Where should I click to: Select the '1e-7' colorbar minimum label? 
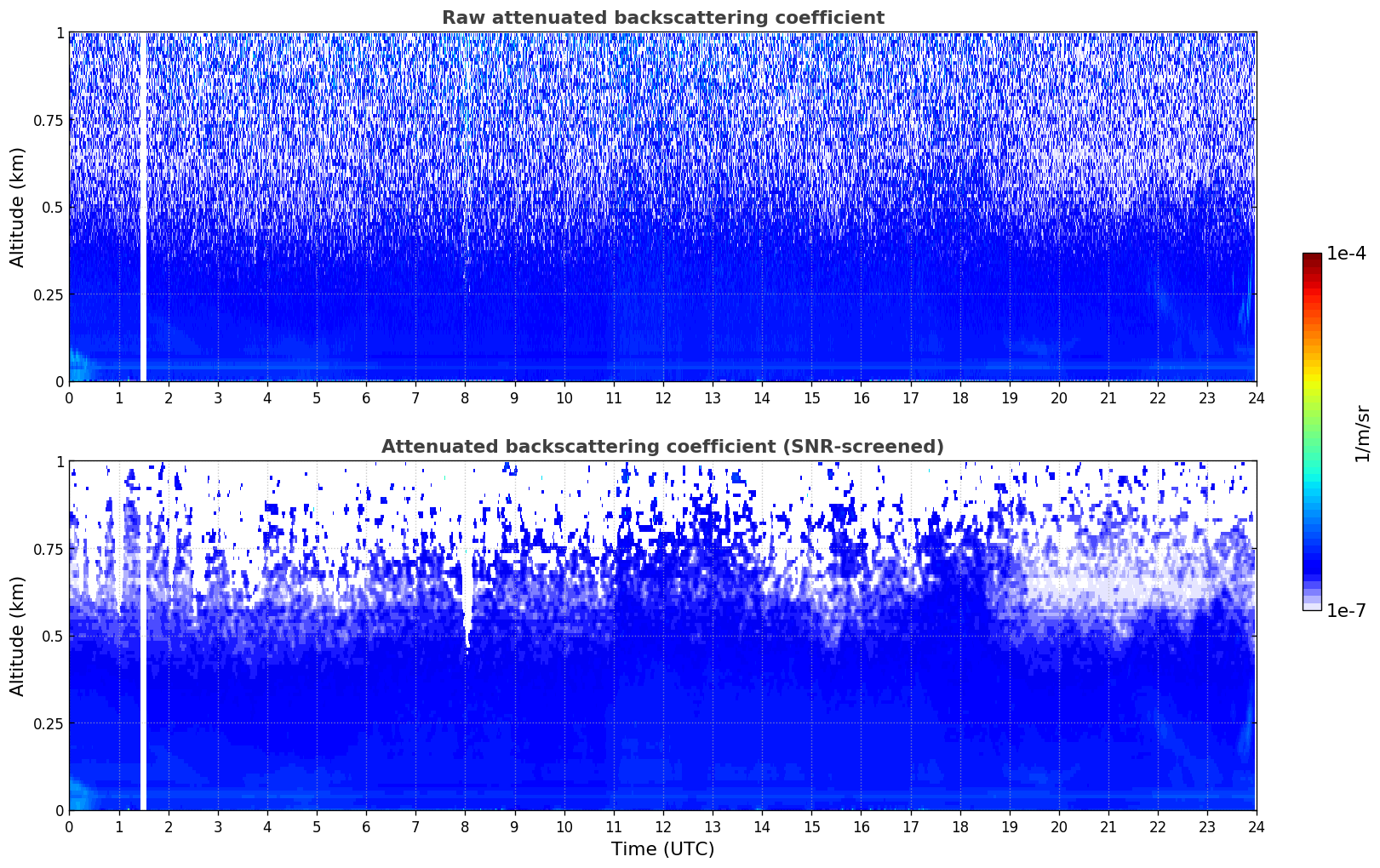(1346, 610)
